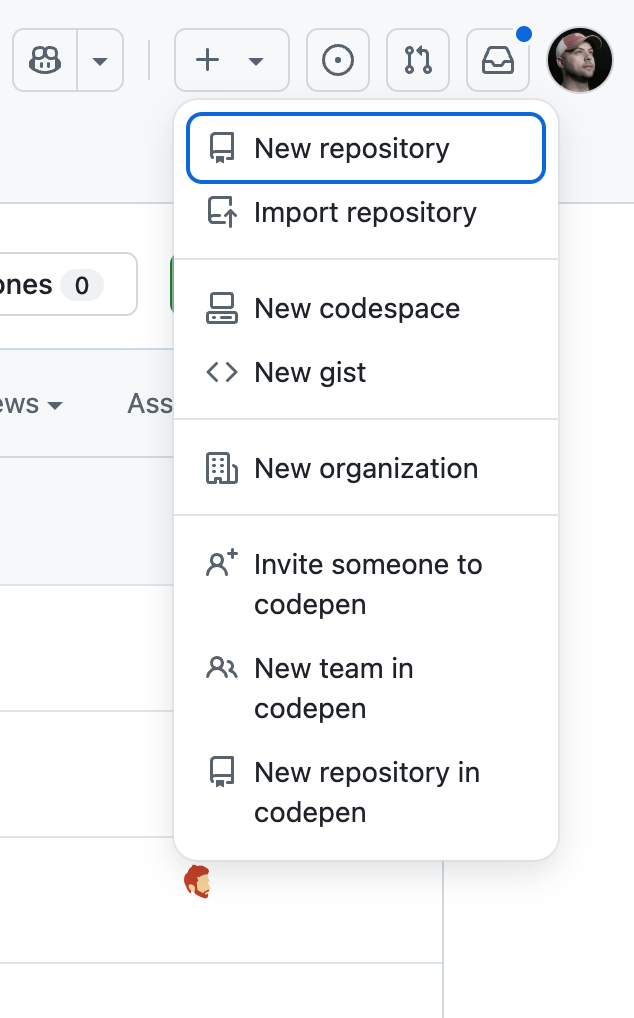Click the red-bearded assignee avatar thumbnail
This screenshot has width=634, height=1018.
(198, 882)
